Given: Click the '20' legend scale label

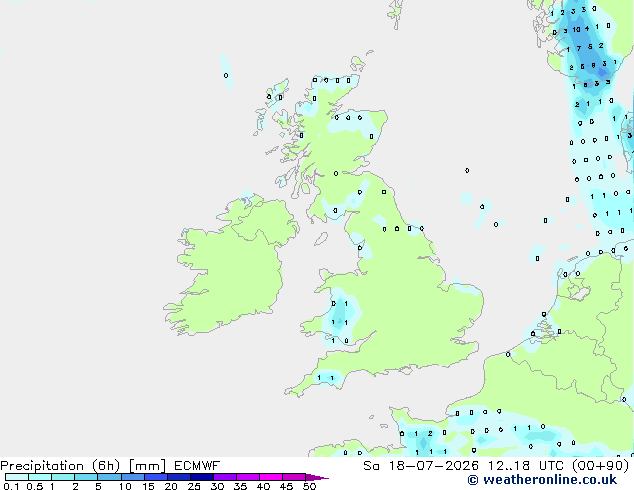Looking at the screenshot, I should point(171,486).
